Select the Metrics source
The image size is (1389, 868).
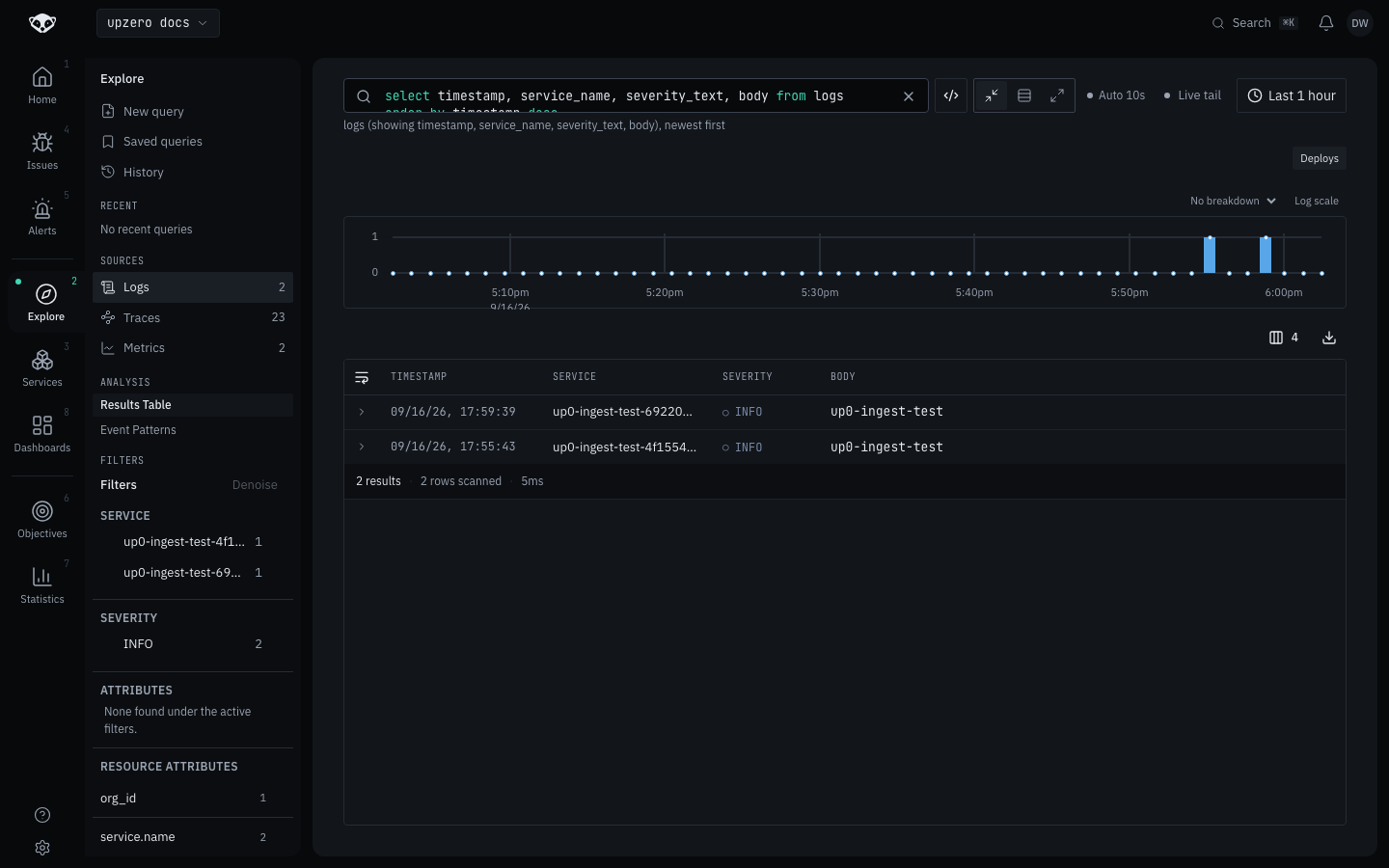pyautogui.click(x=193, y=348)
